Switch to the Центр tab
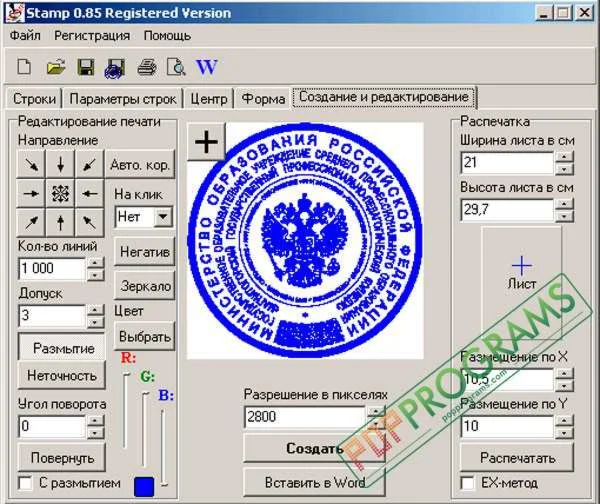600x504 pixels. tap(209, 99)
